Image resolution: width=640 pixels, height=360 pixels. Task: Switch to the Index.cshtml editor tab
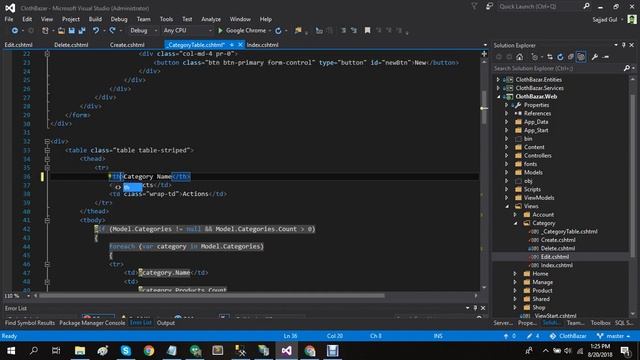point(262,45)
